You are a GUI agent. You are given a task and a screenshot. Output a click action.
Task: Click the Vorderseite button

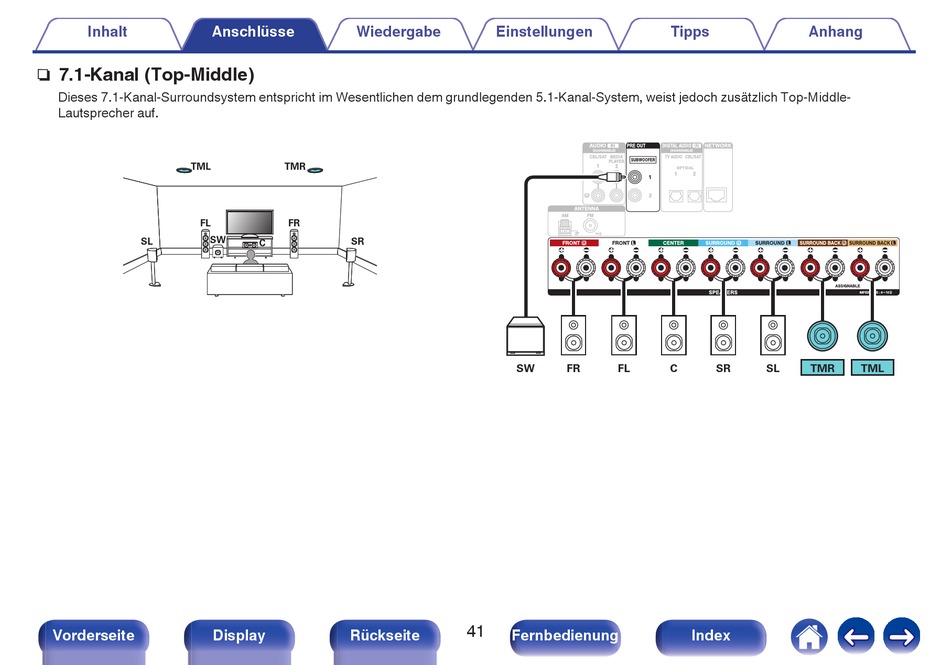click(x=93, y=636)
